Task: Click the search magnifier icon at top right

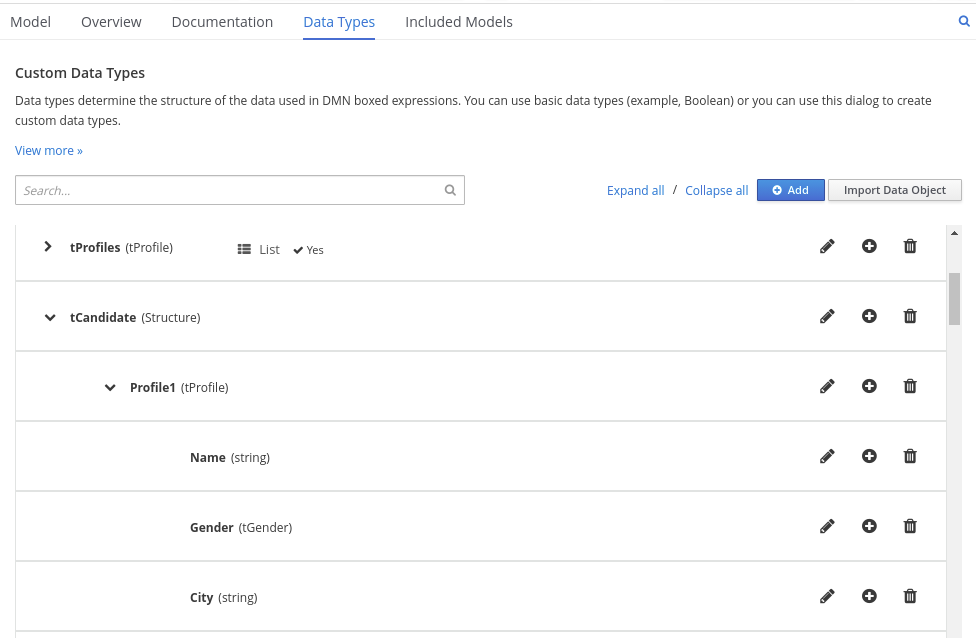Action: pos(964,21)
